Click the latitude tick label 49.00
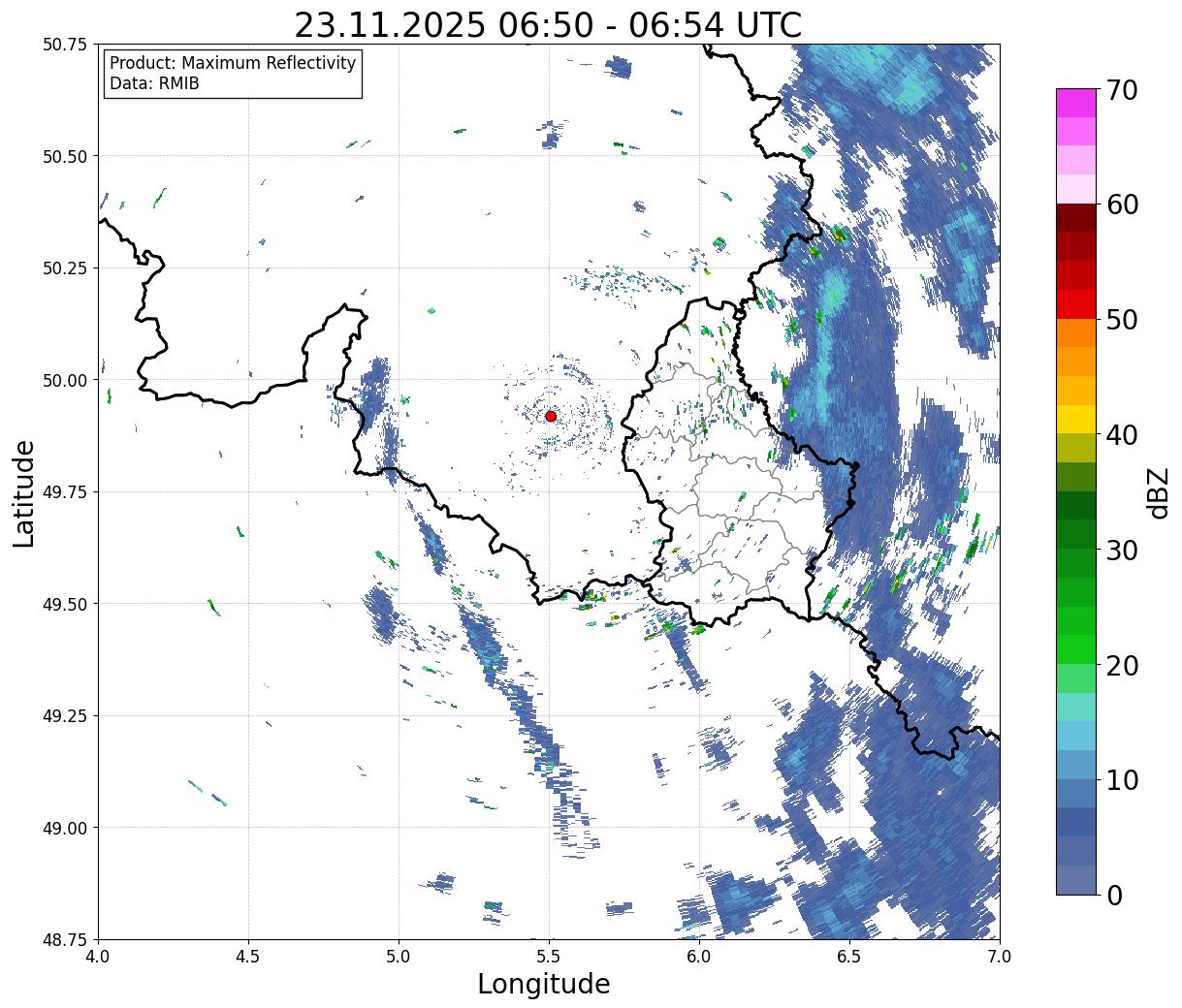 tap(64, 828)
